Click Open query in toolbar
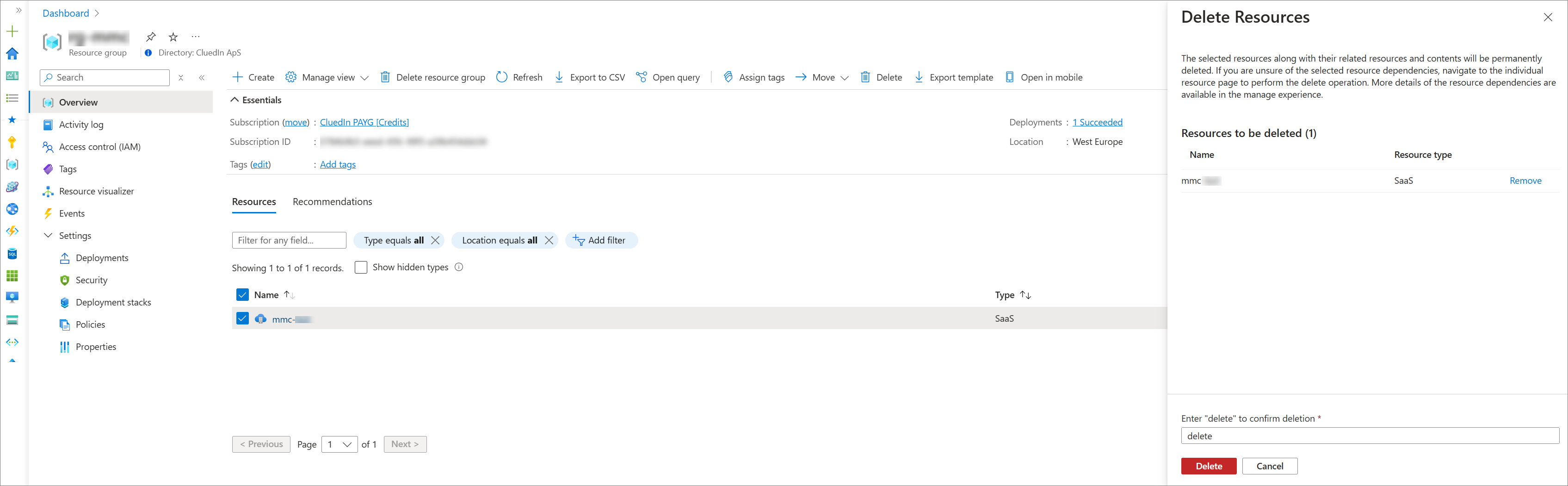This screenshot has height=486, width=1568. point(668,77)
